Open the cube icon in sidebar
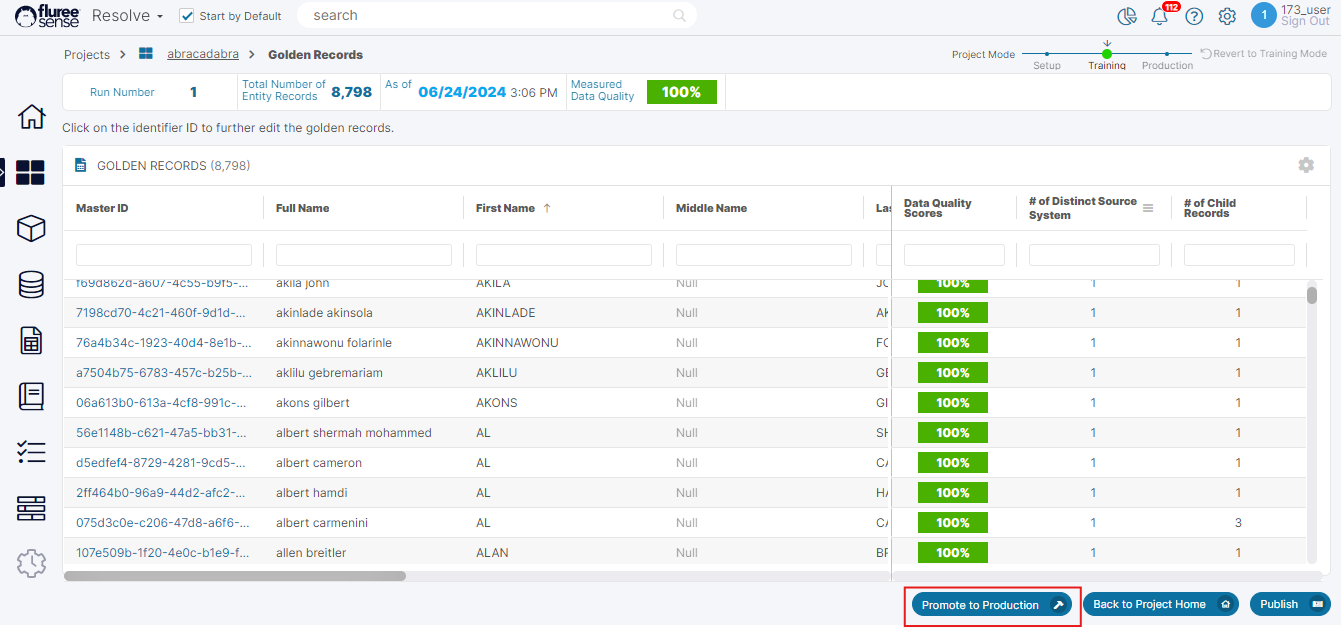This screenshot has width=1341, height=628. click(32, 229)
